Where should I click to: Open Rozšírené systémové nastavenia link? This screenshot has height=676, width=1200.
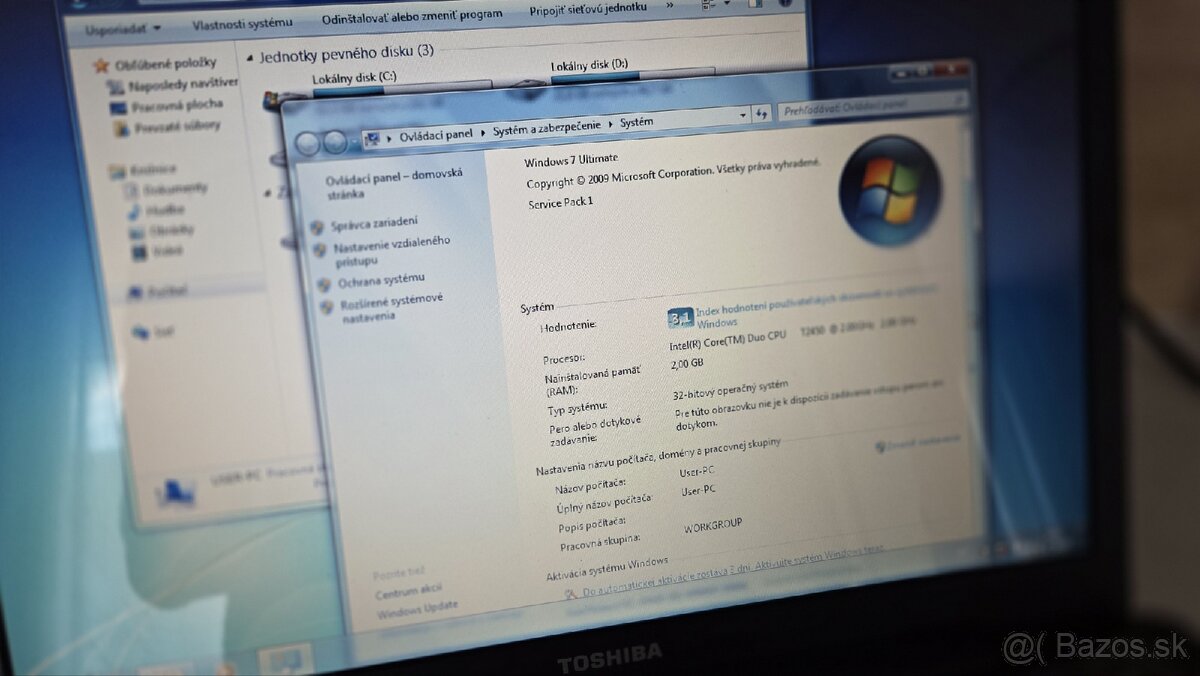pyautogui.click(x=391, y=306)
